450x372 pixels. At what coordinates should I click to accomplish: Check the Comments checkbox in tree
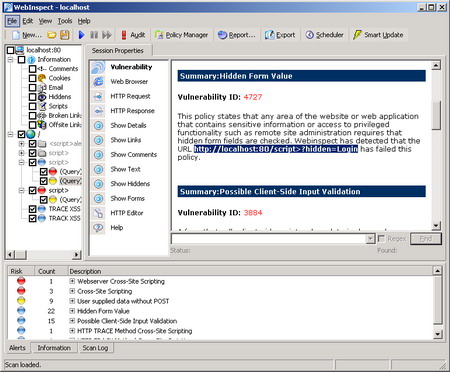coord(32,69)
